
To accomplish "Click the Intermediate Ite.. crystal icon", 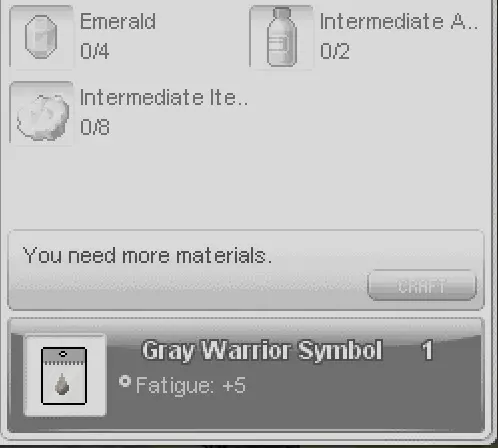I will (x=41, y=113).
